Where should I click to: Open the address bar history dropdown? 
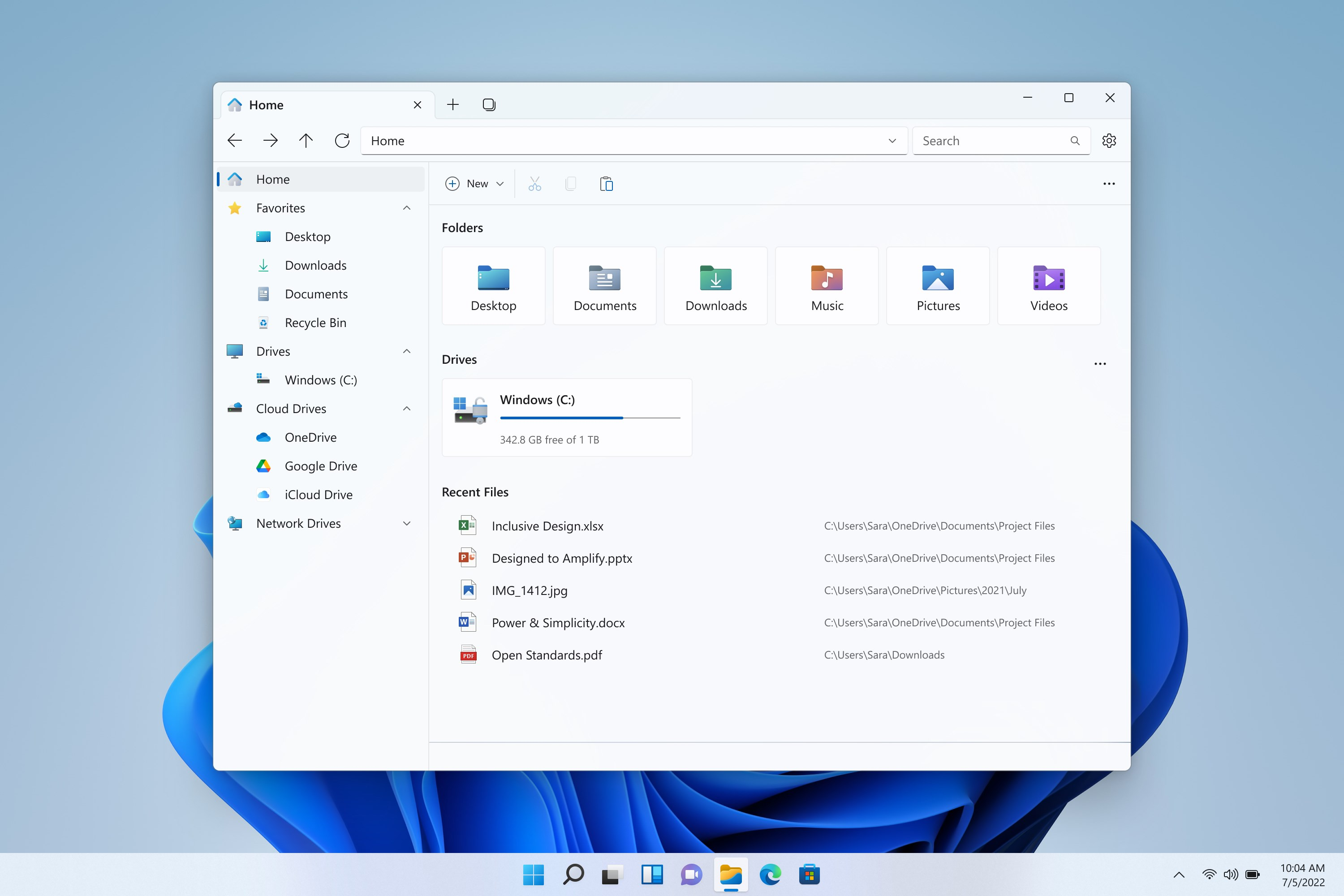coord(892,141)
